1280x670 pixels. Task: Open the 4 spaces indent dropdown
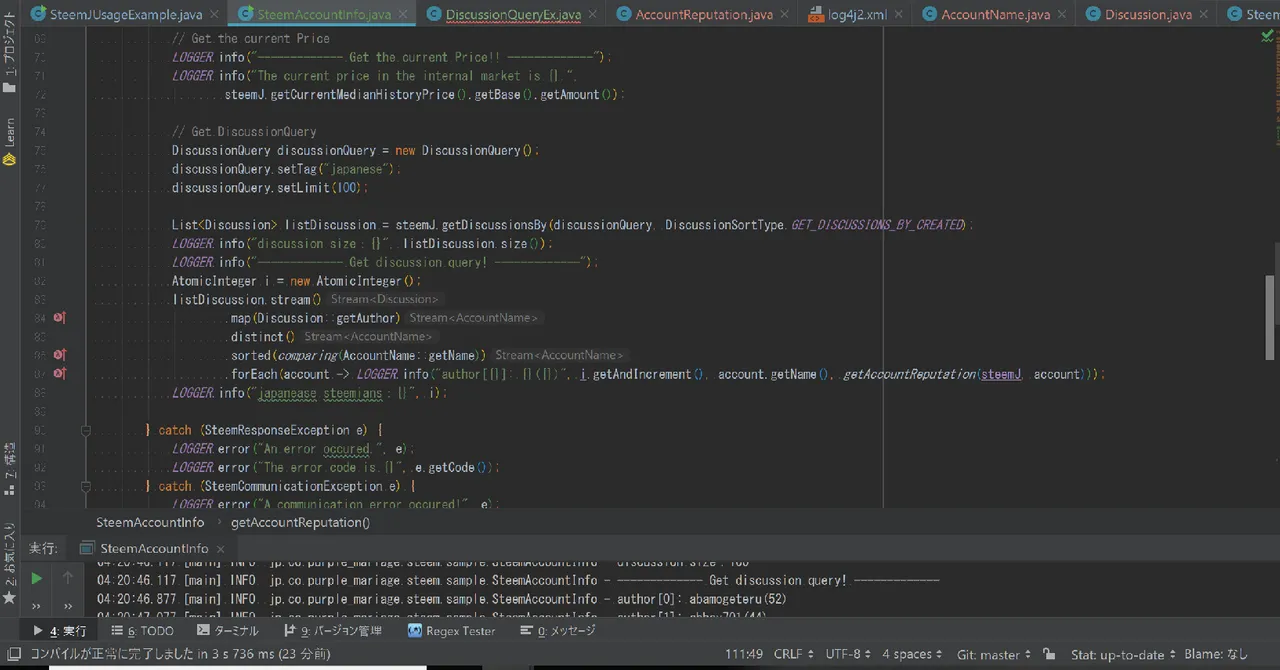(912, 654)
